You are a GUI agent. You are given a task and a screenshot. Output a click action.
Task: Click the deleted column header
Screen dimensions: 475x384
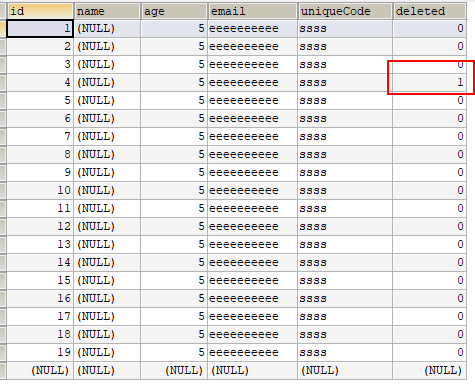click(x=430, y=11)
